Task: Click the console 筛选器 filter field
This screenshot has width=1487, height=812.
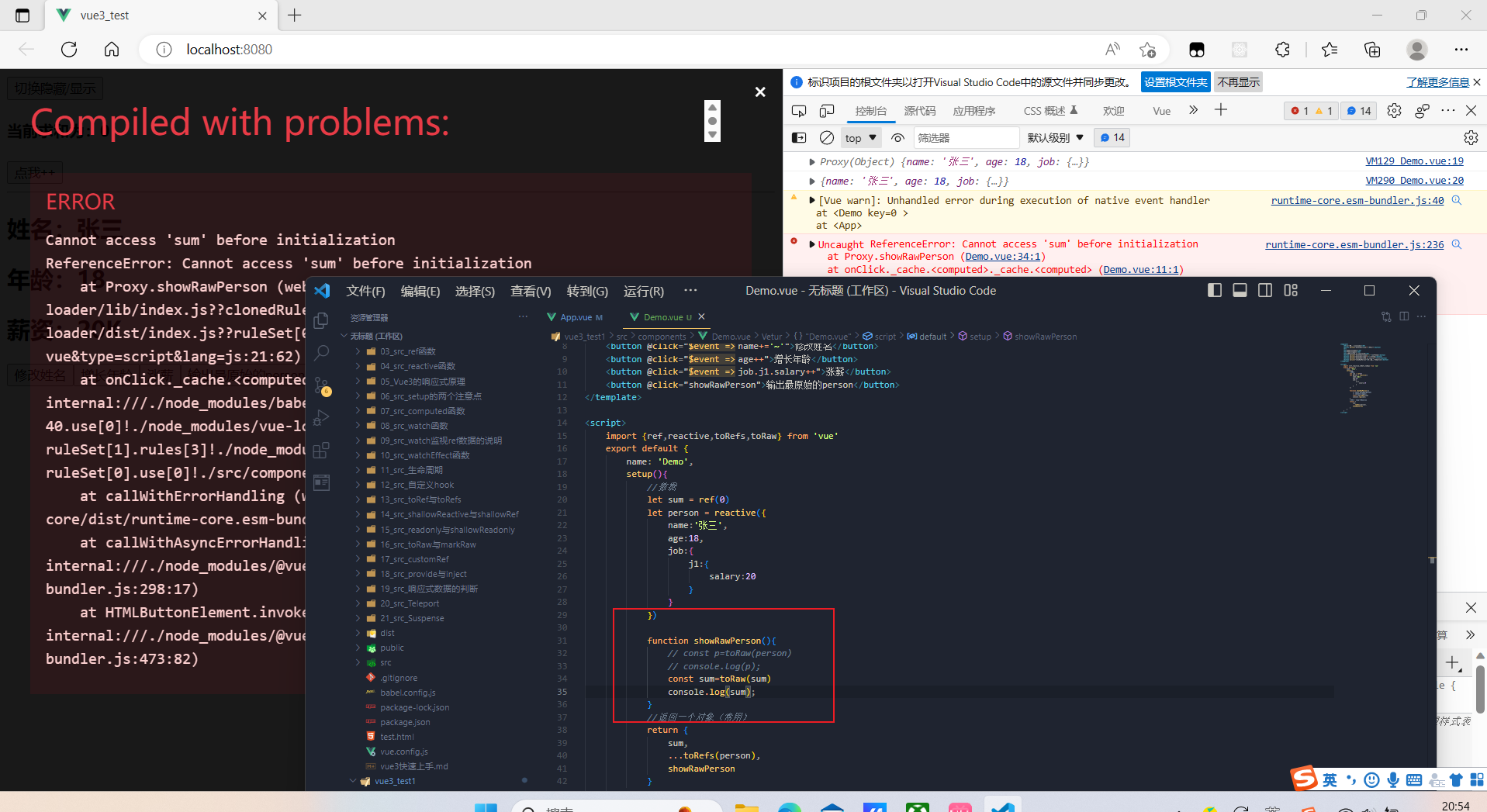Action: coord(967,137)
